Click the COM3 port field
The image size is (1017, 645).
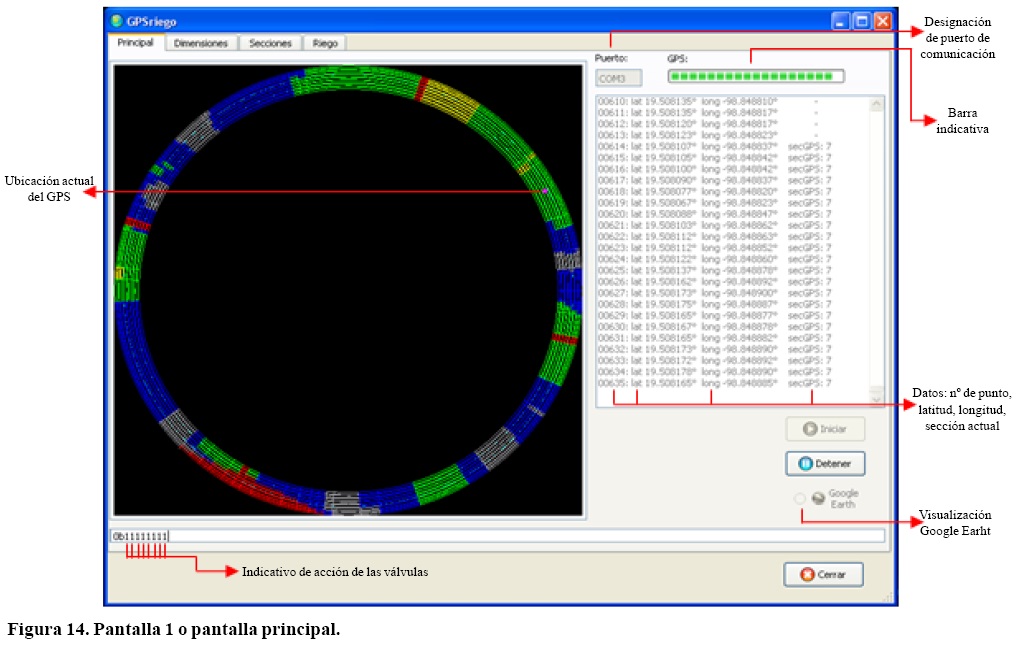(618, 77)
